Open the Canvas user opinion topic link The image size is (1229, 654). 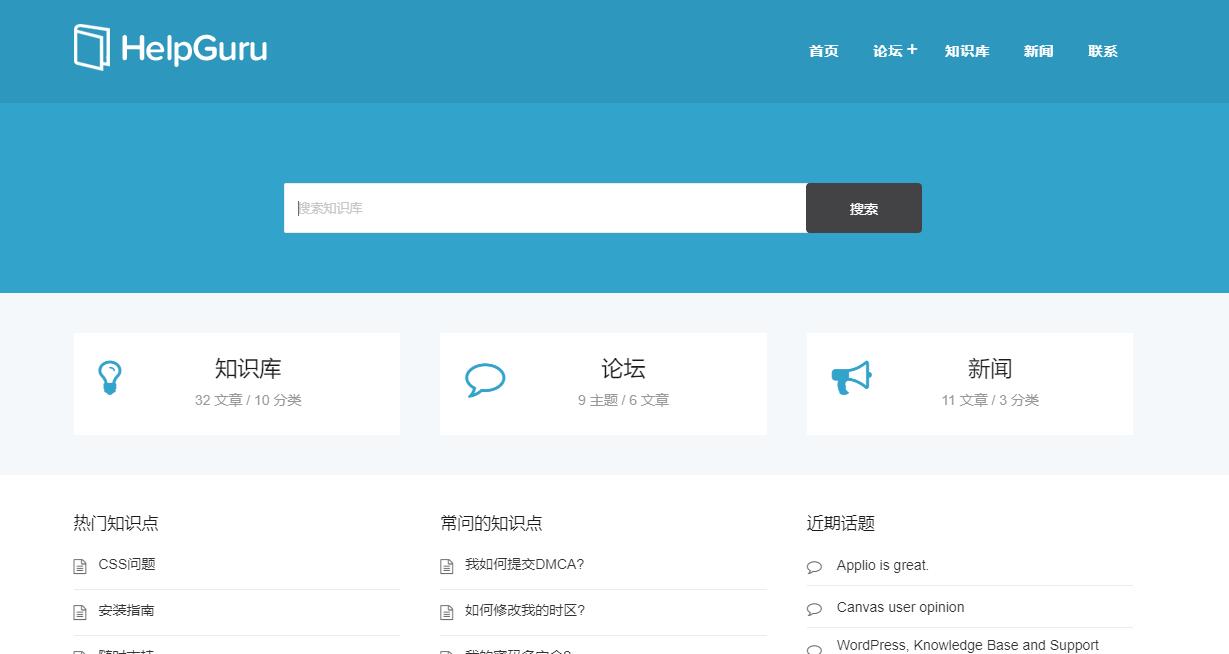[901, 607]
